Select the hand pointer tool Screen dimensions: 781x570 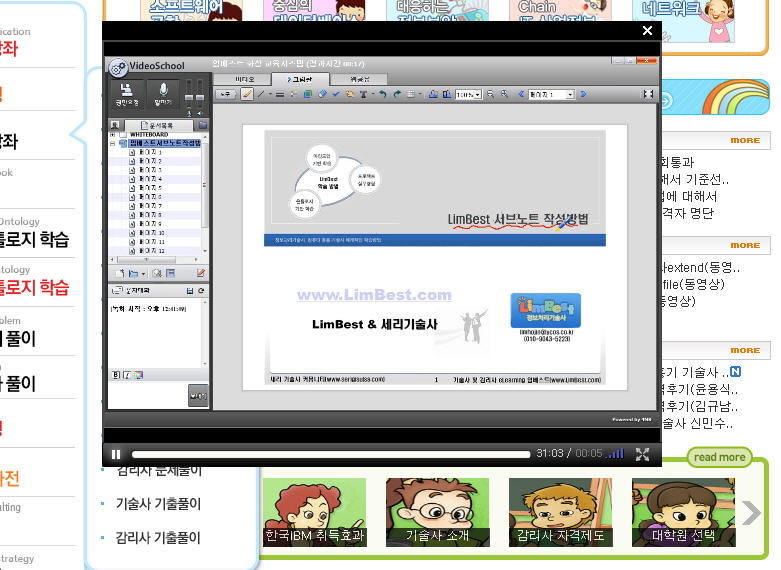pyautogui.click(x=350, y=94)
